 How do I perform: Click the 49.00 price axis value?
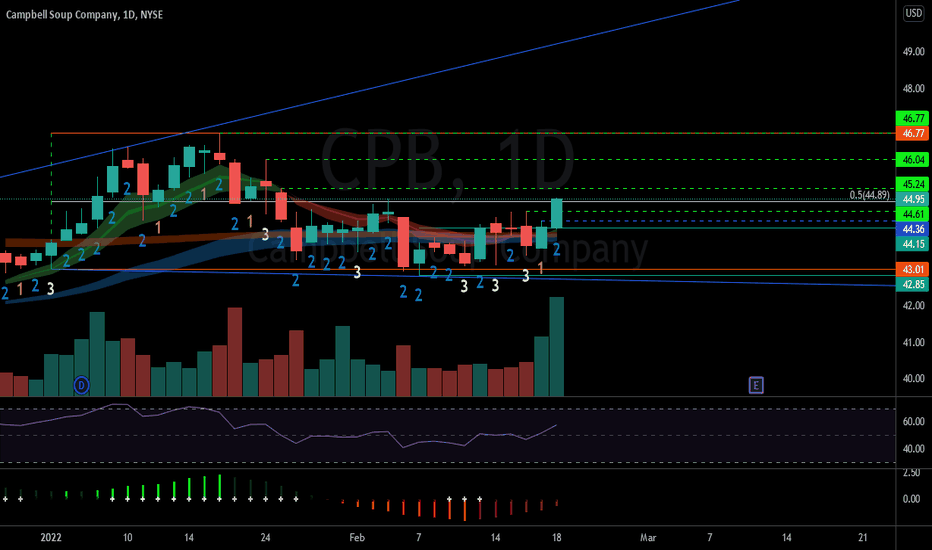[x=914, y=52]
